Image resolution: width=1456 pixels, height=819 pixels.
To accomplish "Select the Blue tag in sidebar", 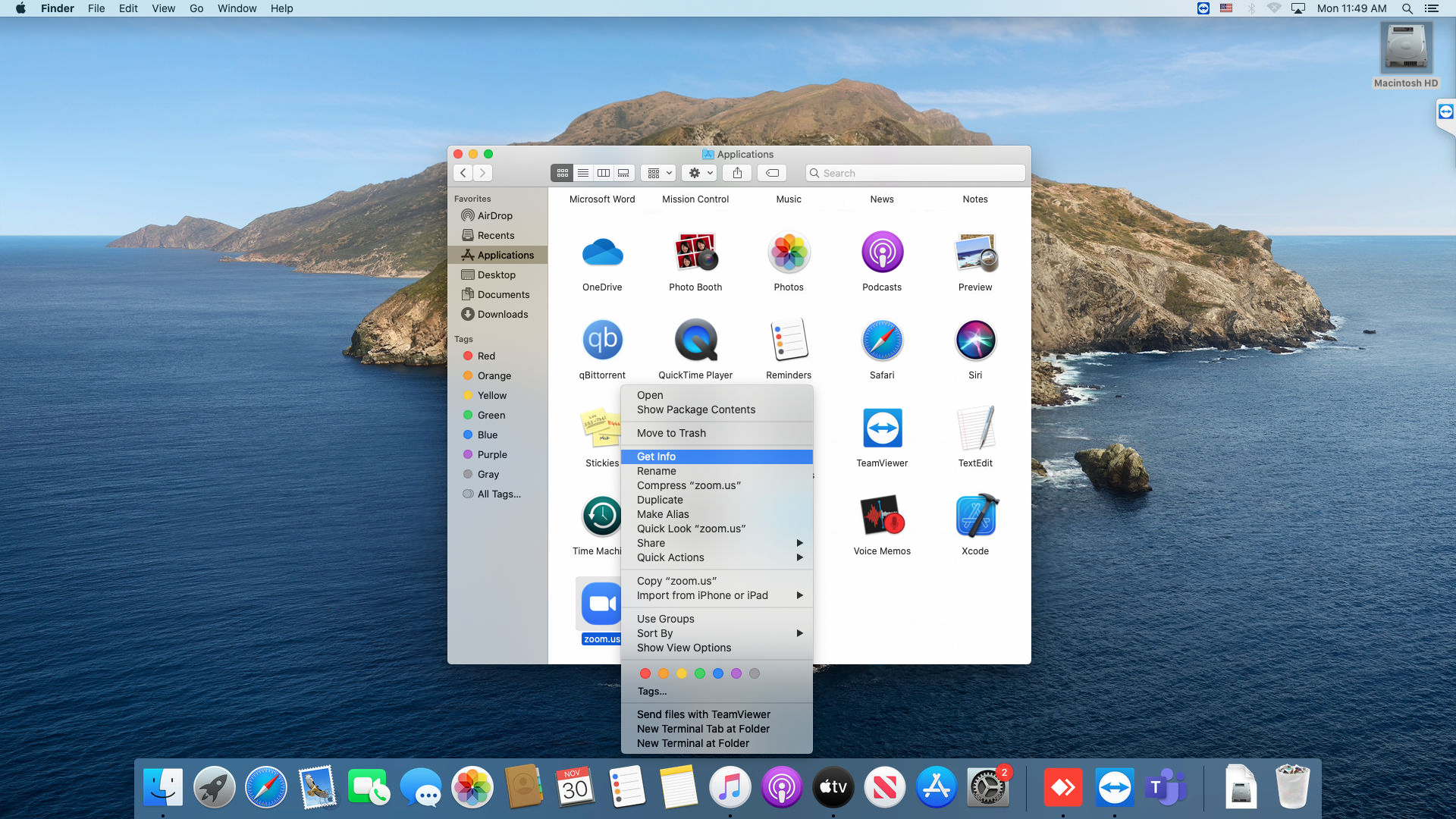I will coord(497,435).
